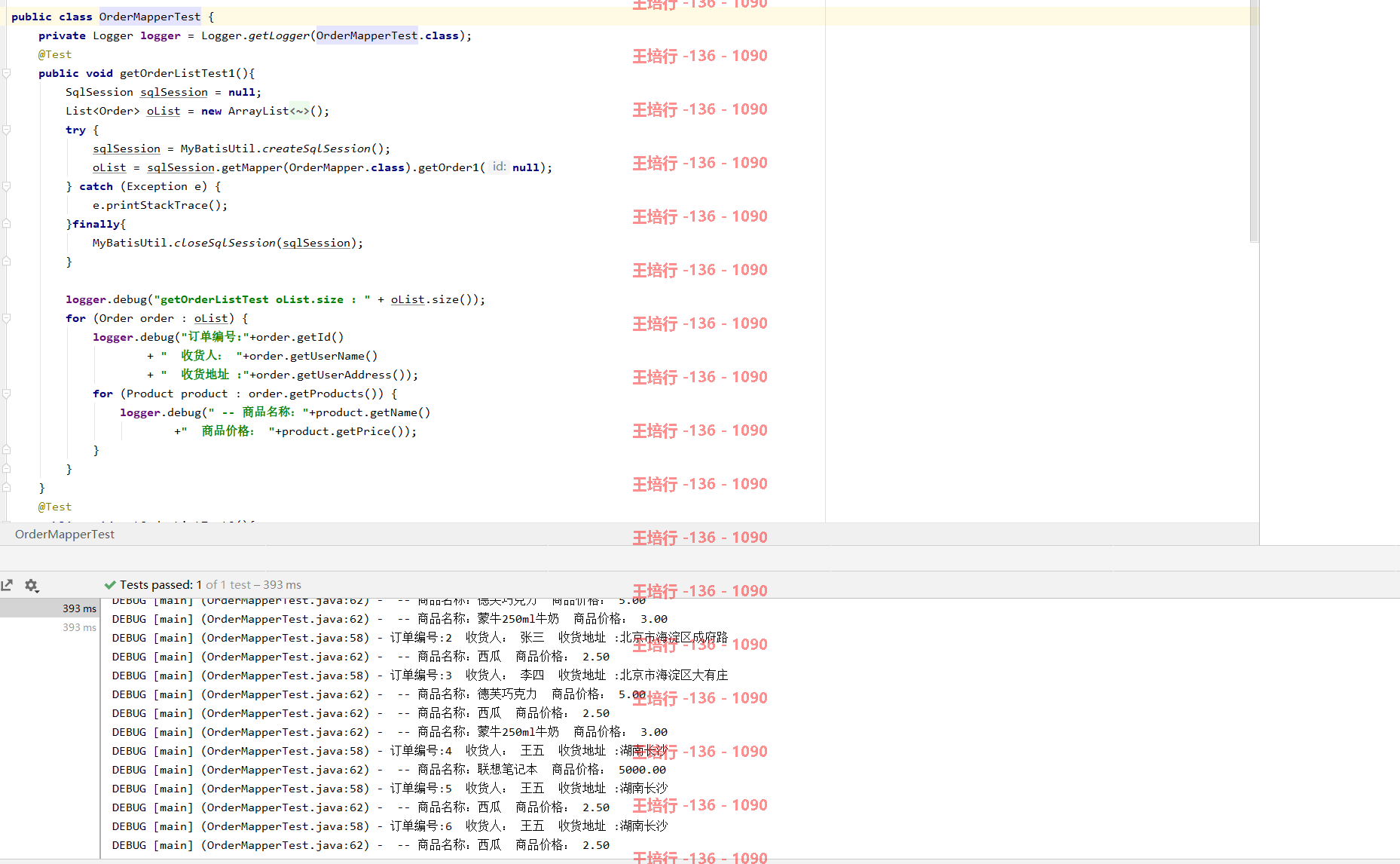Collapse the for (Order order : oList) fold
This screenshot has height=864, width=1400.
[6, 318]
